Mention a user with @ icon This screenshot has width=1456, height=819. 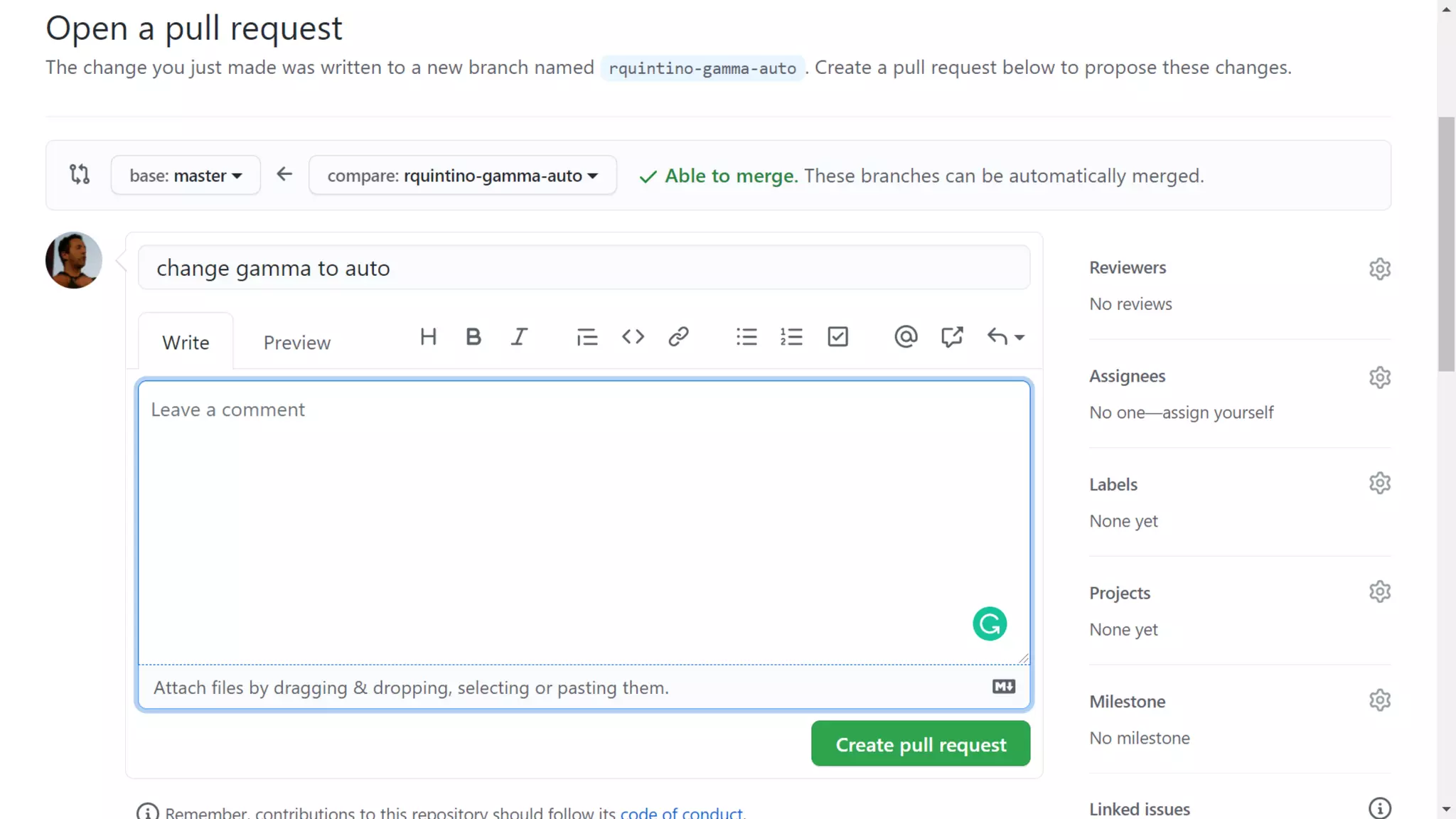[x=906, y=337]
